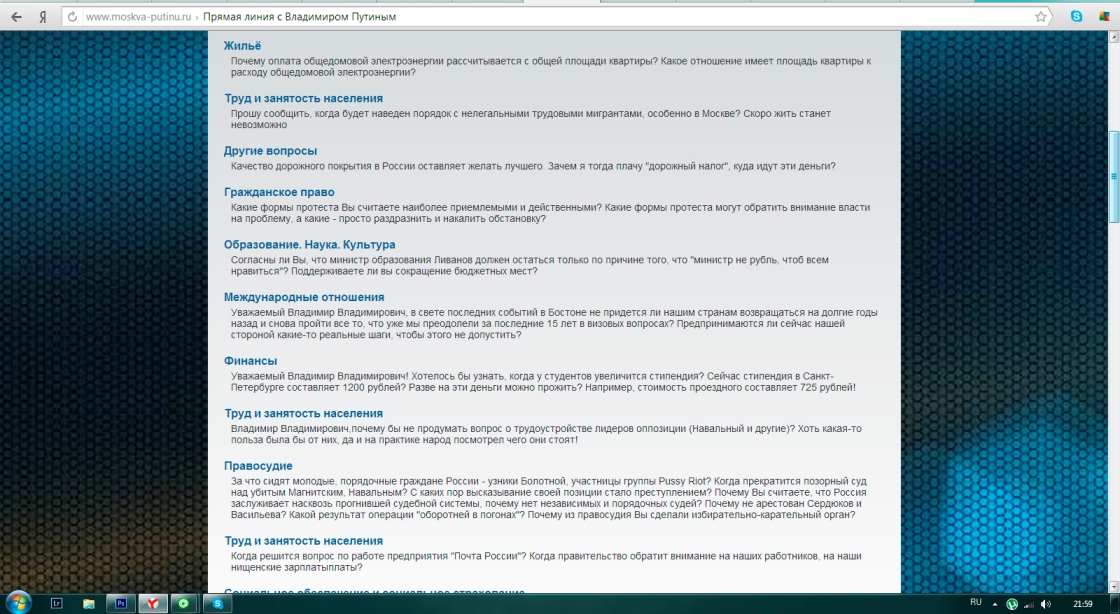Click the question about дорожный налог
1120x614 pixels.
click(533, 166)
